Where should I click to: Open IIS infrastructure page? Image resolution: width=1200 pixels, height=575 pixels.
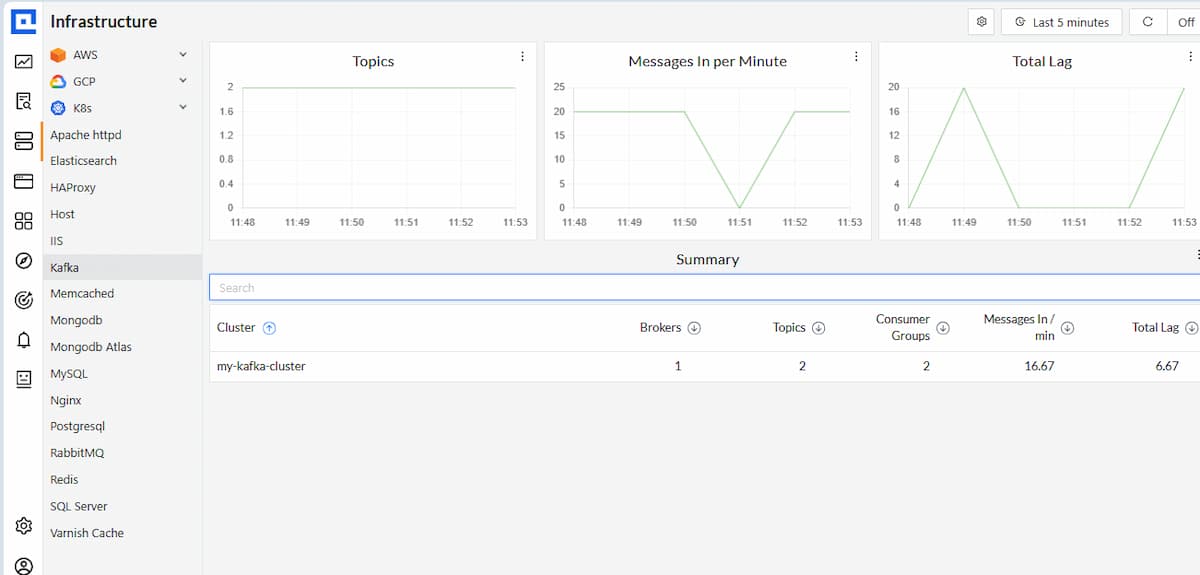pos(57,241)
